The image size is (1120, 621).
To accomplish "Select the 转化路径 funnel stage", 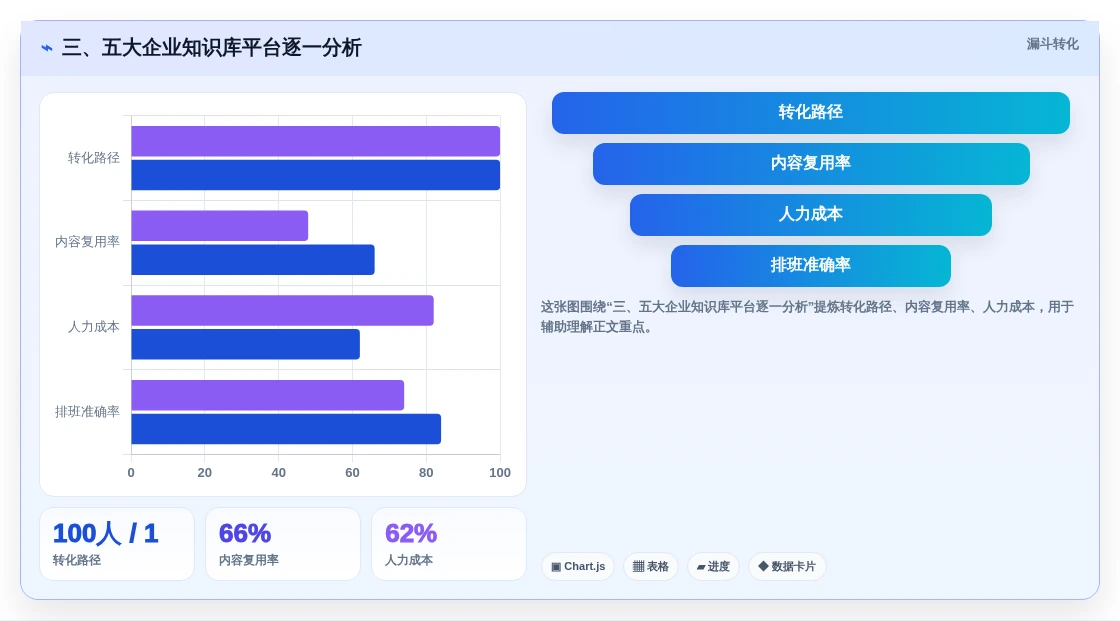I will [x=811, y=113].
